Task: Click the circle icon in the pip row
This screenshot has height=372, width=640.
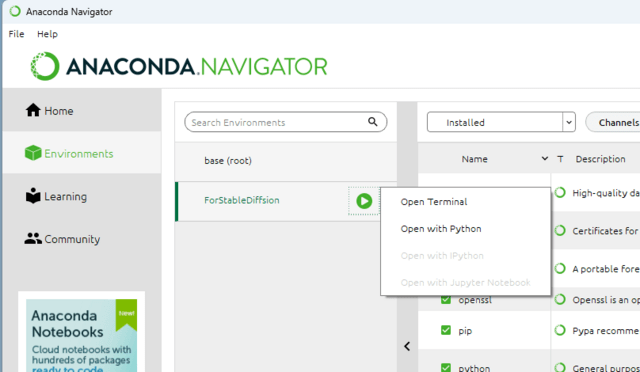Action: click(560, 330)
